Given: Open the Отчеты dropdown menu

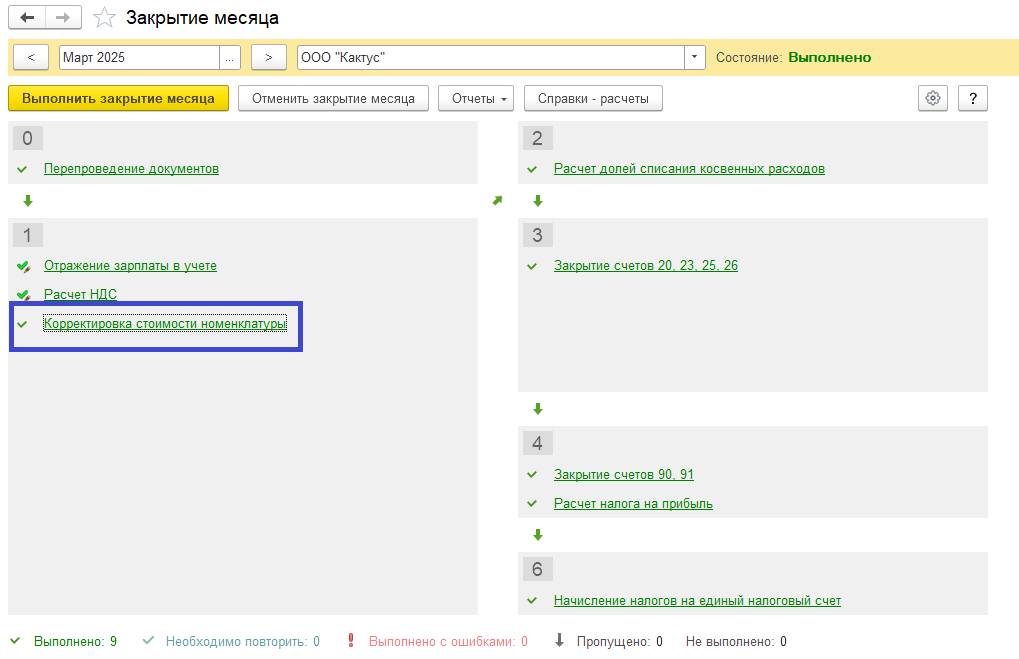Looking at the screenshot, I should 476,98.
